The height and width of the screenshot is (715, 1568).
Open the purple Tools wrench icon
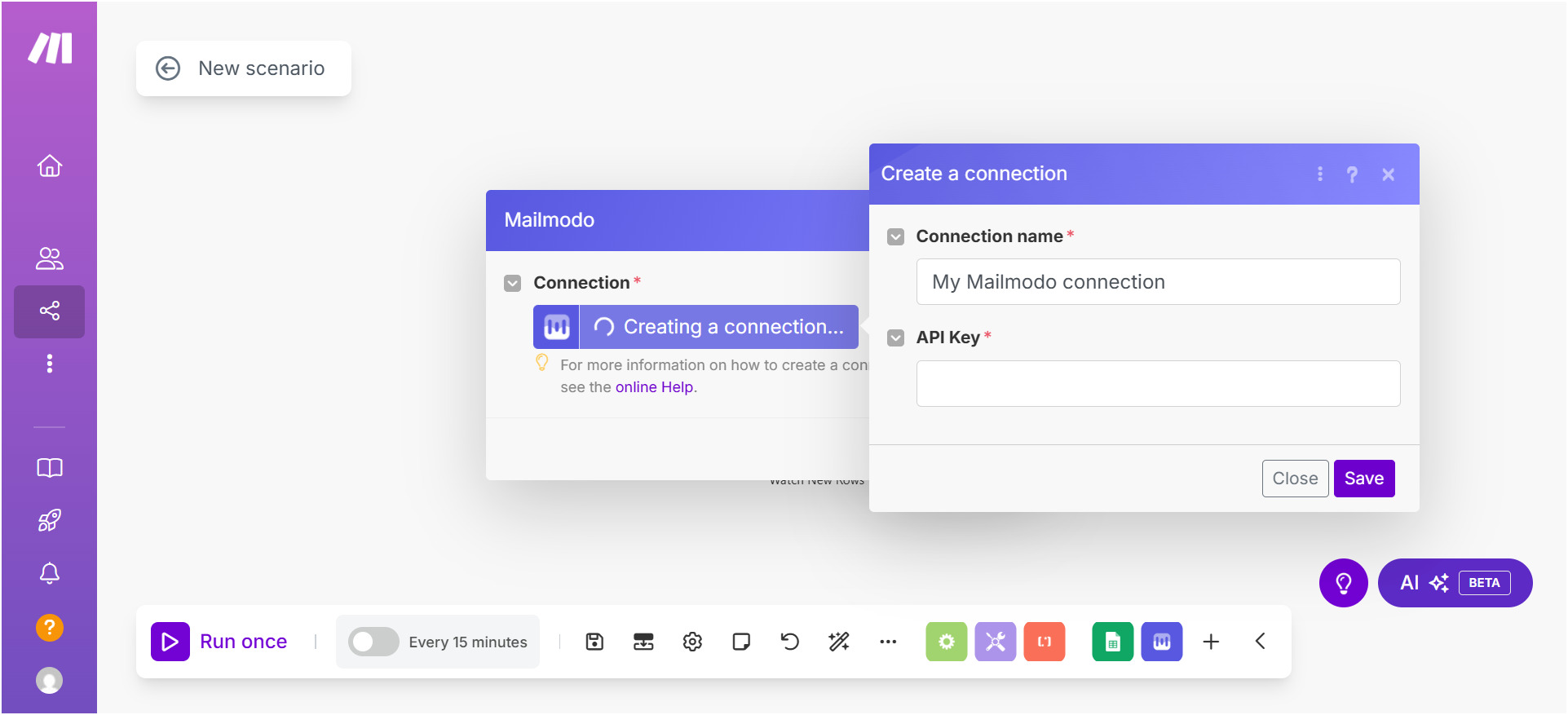pos(995,642)
